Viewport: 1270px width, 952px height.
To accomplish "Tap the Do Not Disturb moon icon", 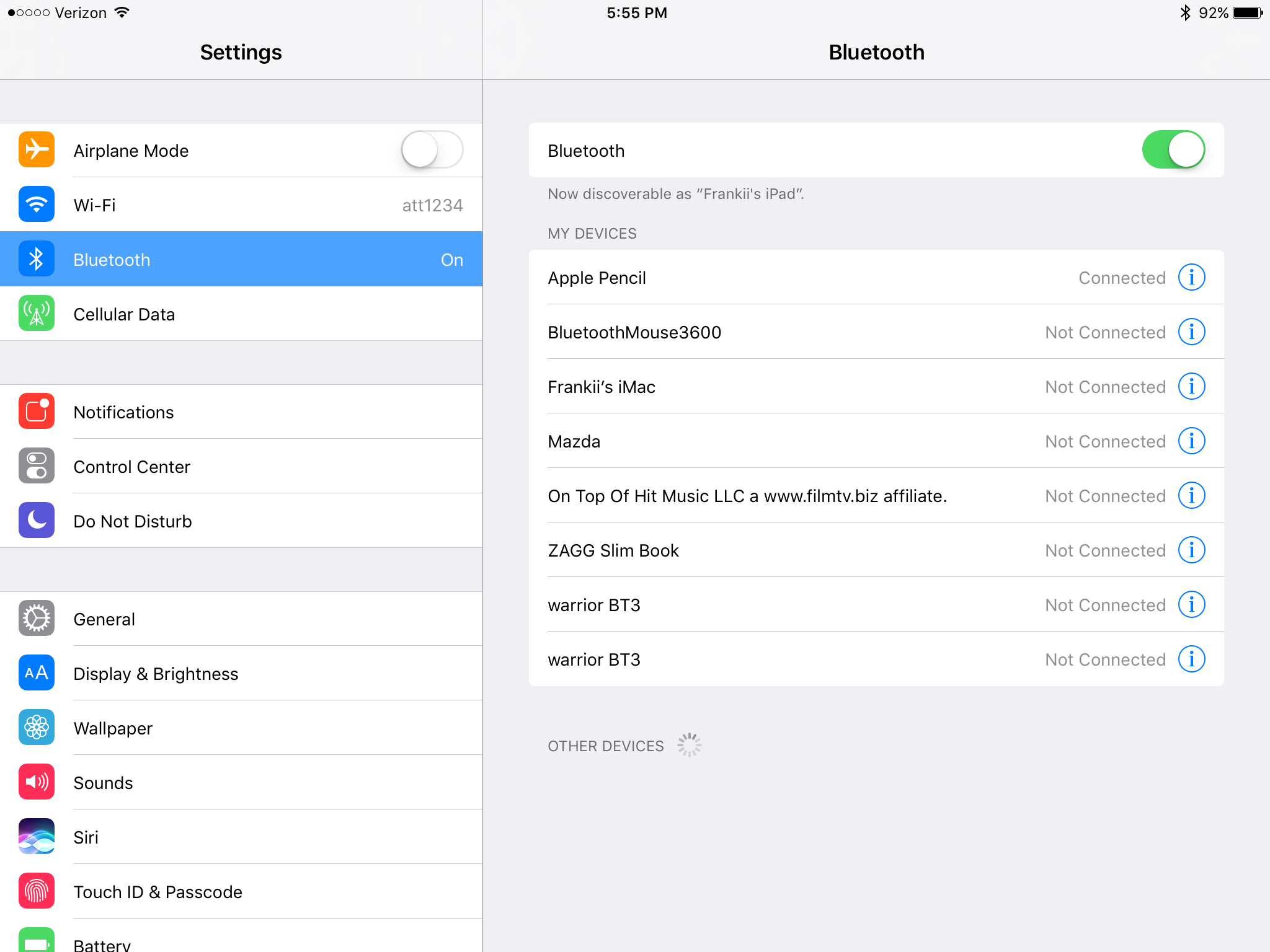I will [x=37, y=521].
